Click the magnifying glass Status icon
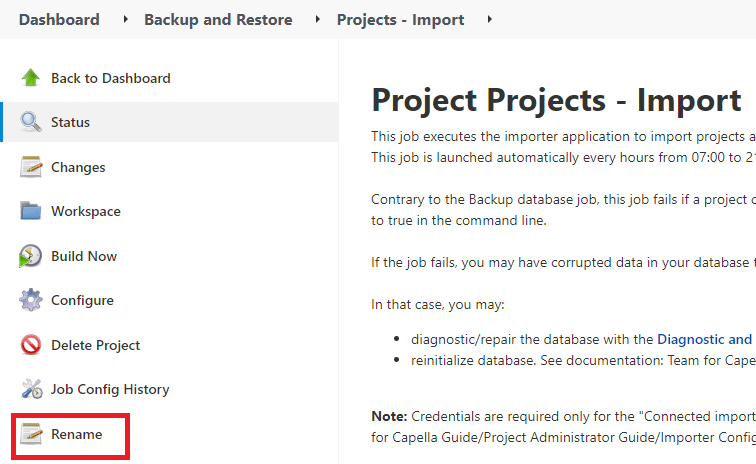 point(31,122)
